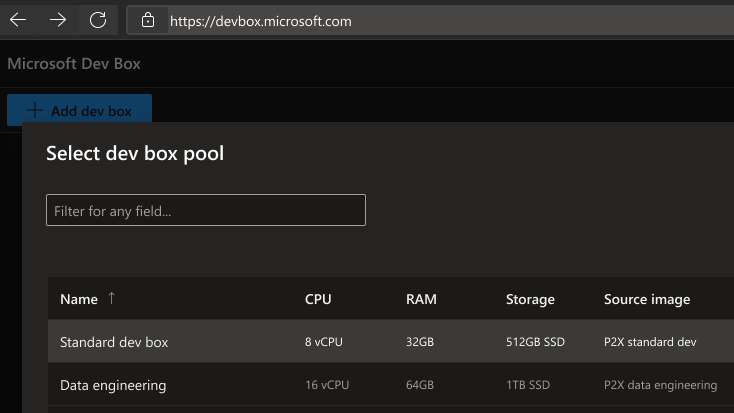
Task: Click the browser forward arrow
Action: 58,20
